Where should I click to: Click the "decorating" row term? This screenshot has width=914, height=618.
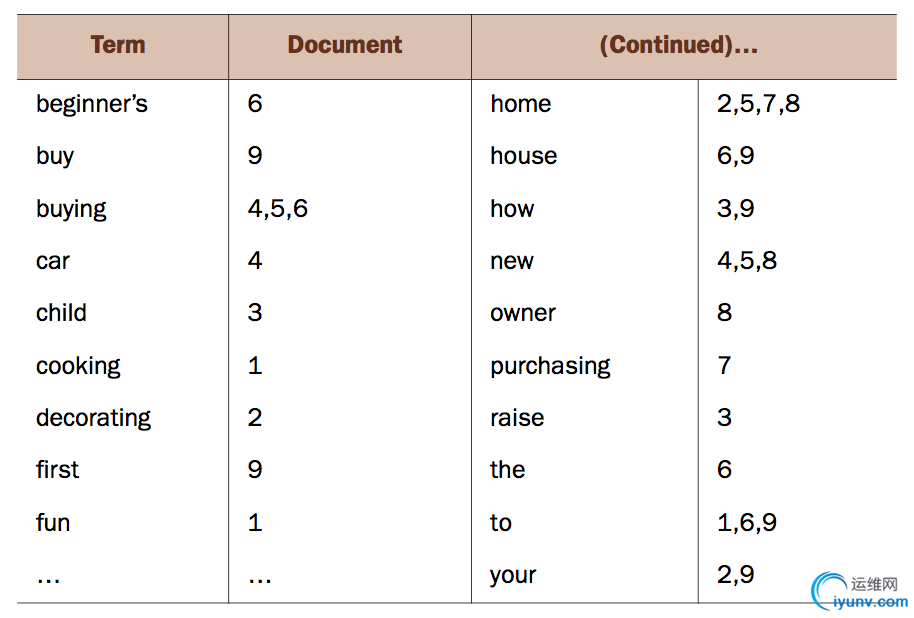[93, 418]
